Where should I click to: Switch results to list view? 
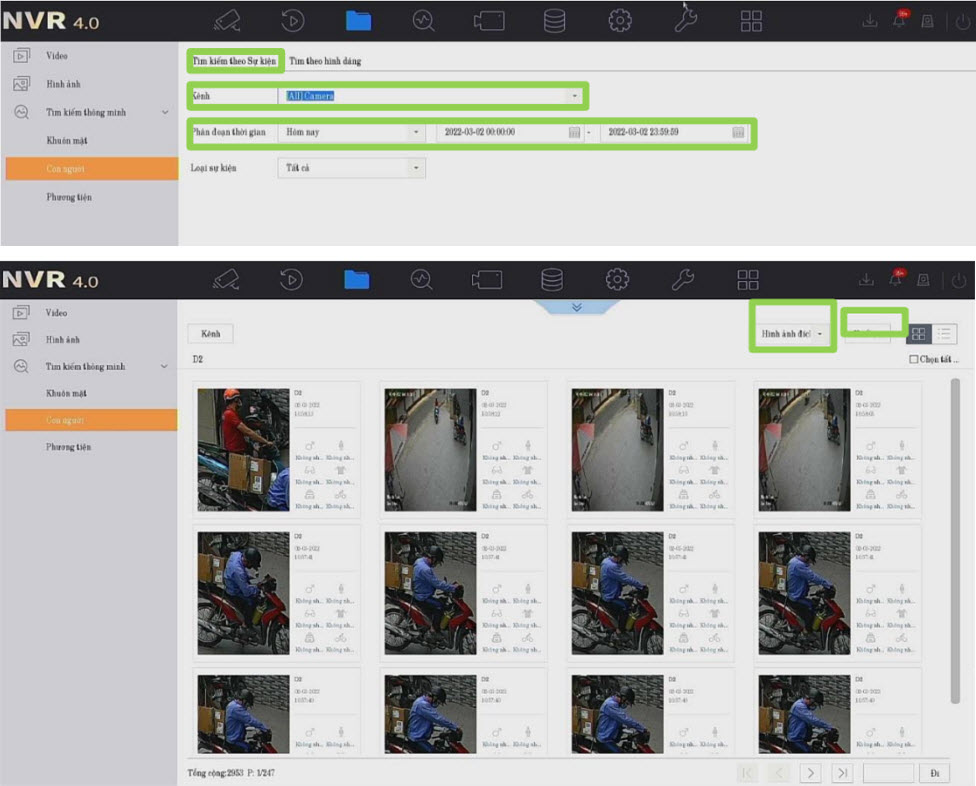[x=943, y=334]
